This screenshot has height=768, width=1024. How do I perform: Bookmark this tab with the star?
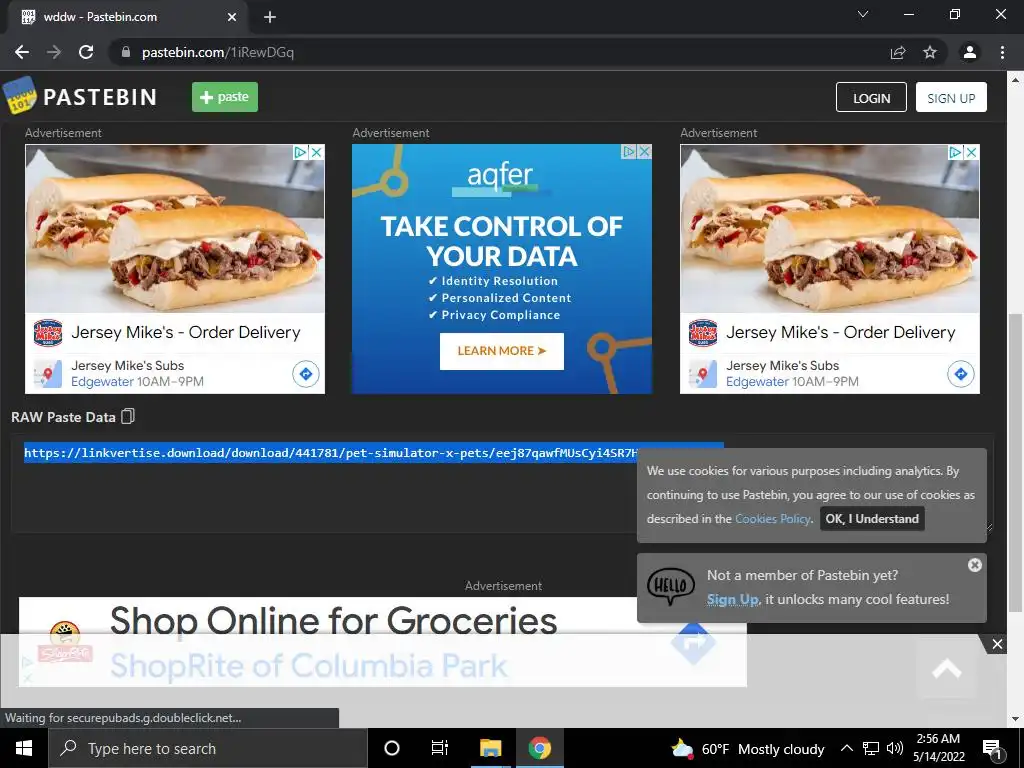[x=930, y=52]
